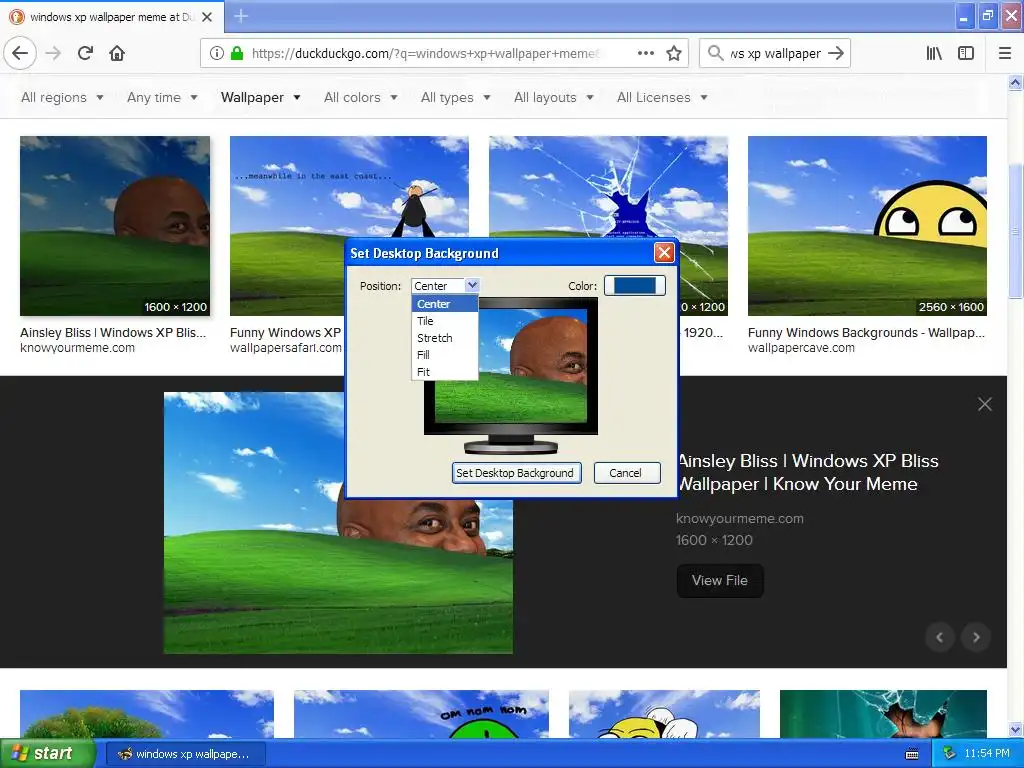Open the Windows Start button
Viewport: 1024px width, 768px height.
pos(47,753)
